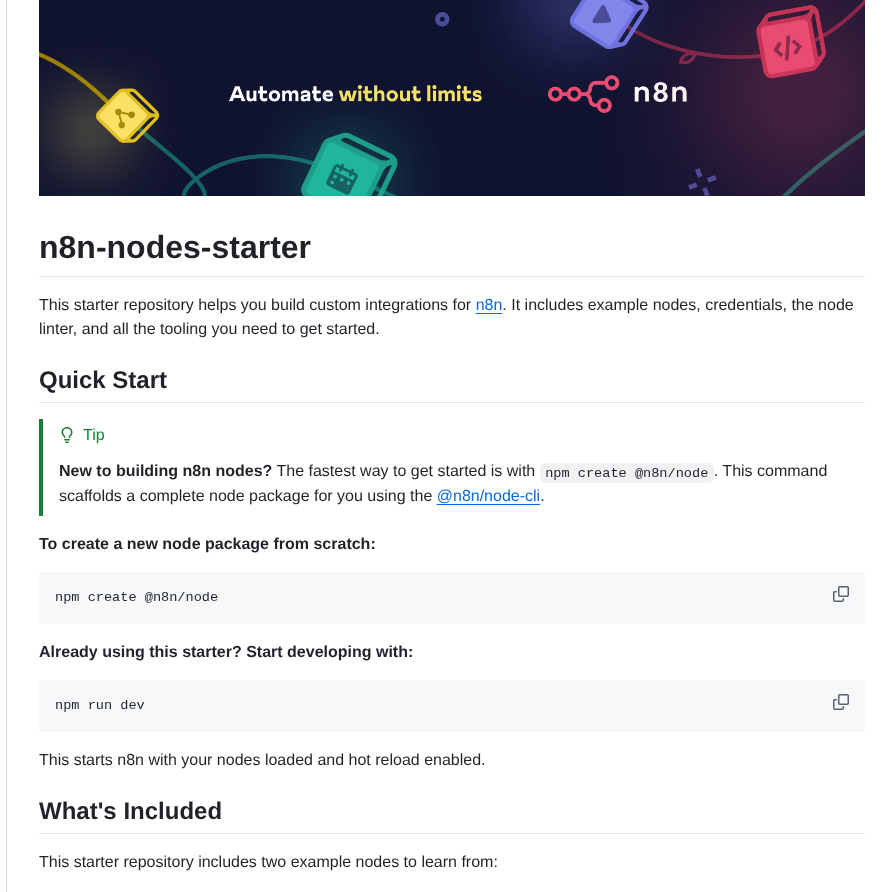Click the lightbulb icon in the Tip callout

pyautogui.click(x=67, y=434)
